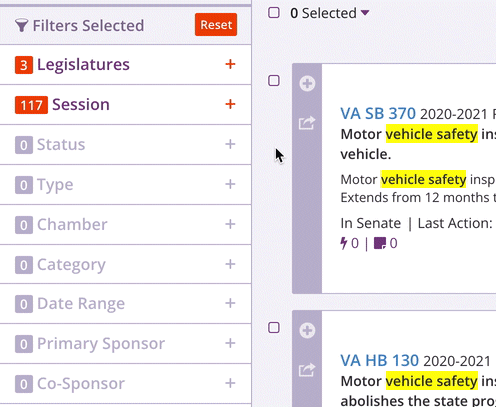Click the share icon for VA SB 370
The image size is (496, 407).
tap(307, 123)
